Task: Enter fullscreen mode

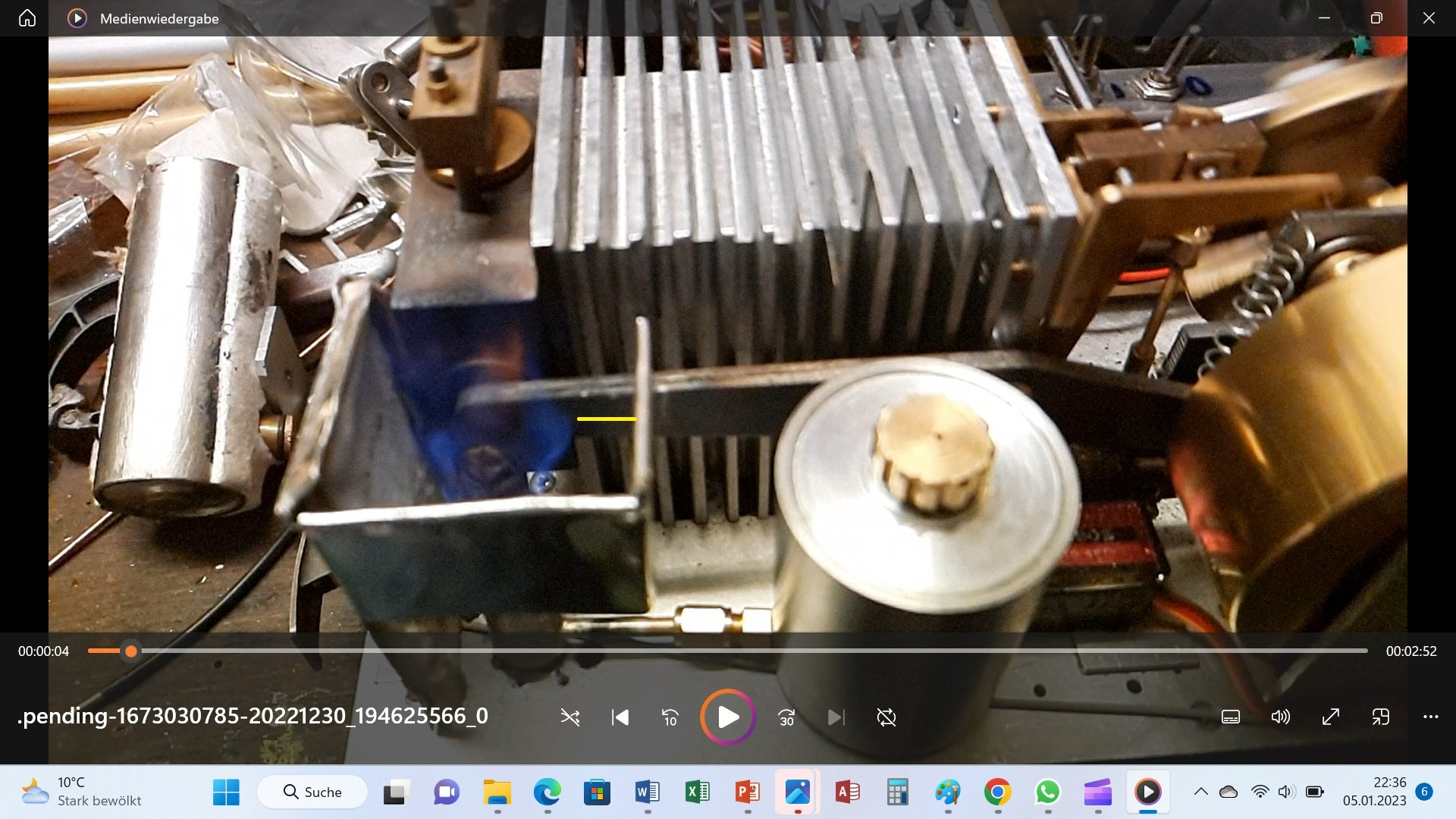Action: 1331,717
